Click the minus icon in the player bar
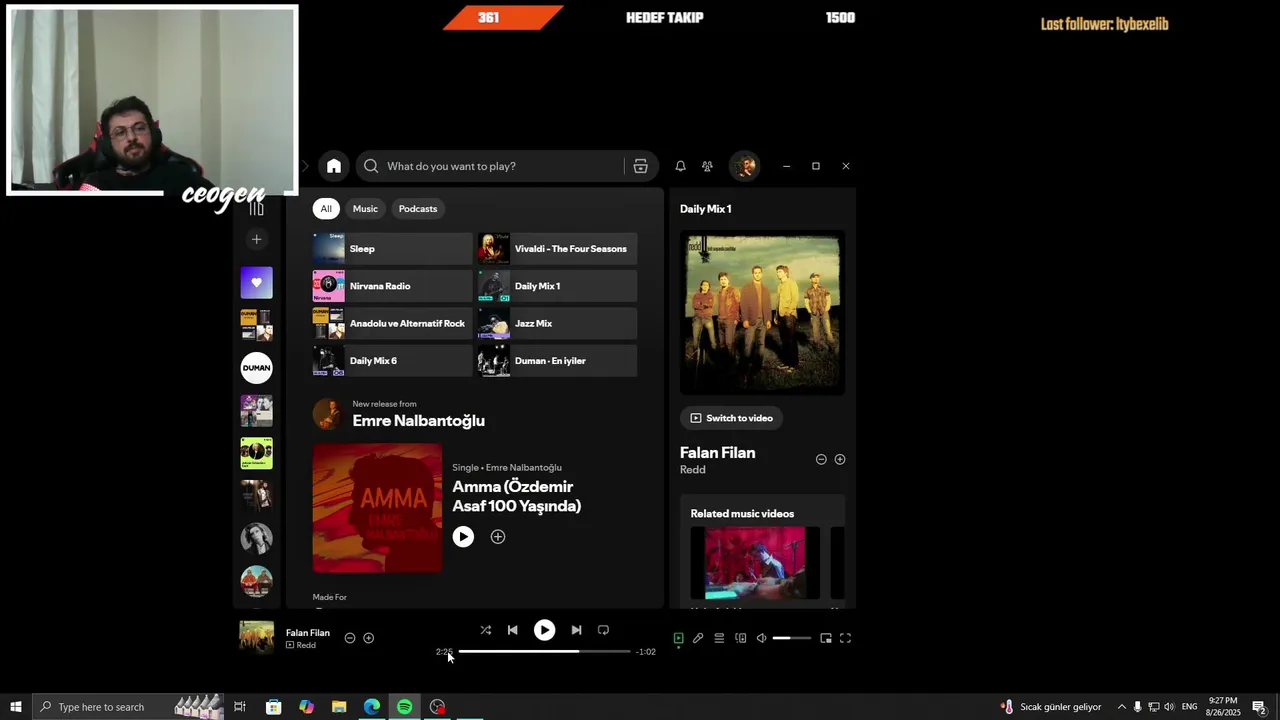The height and width of the screenshot is (720, 1280). click(350, 638)
